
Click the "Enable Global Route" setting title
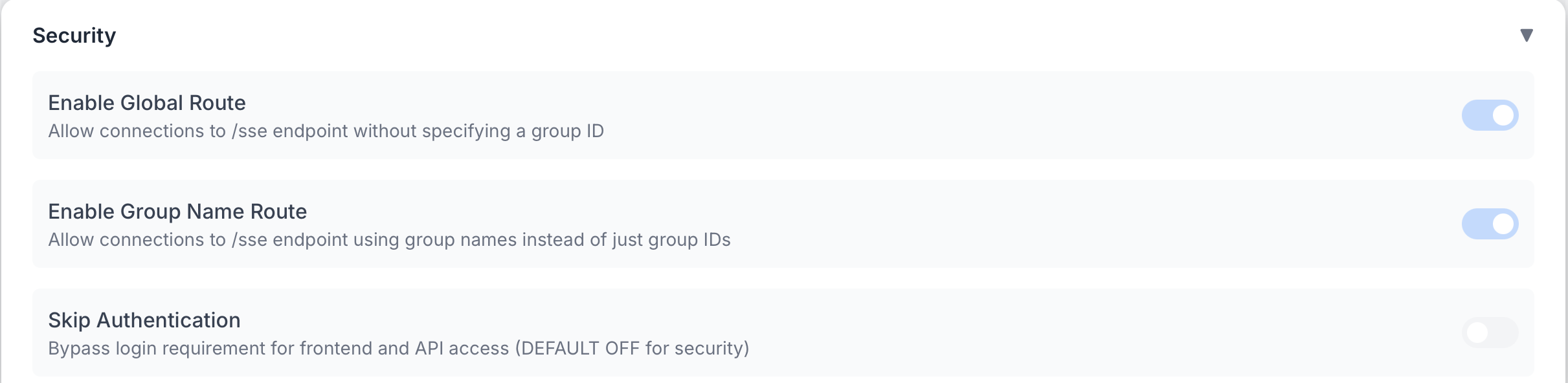[147, 103]
